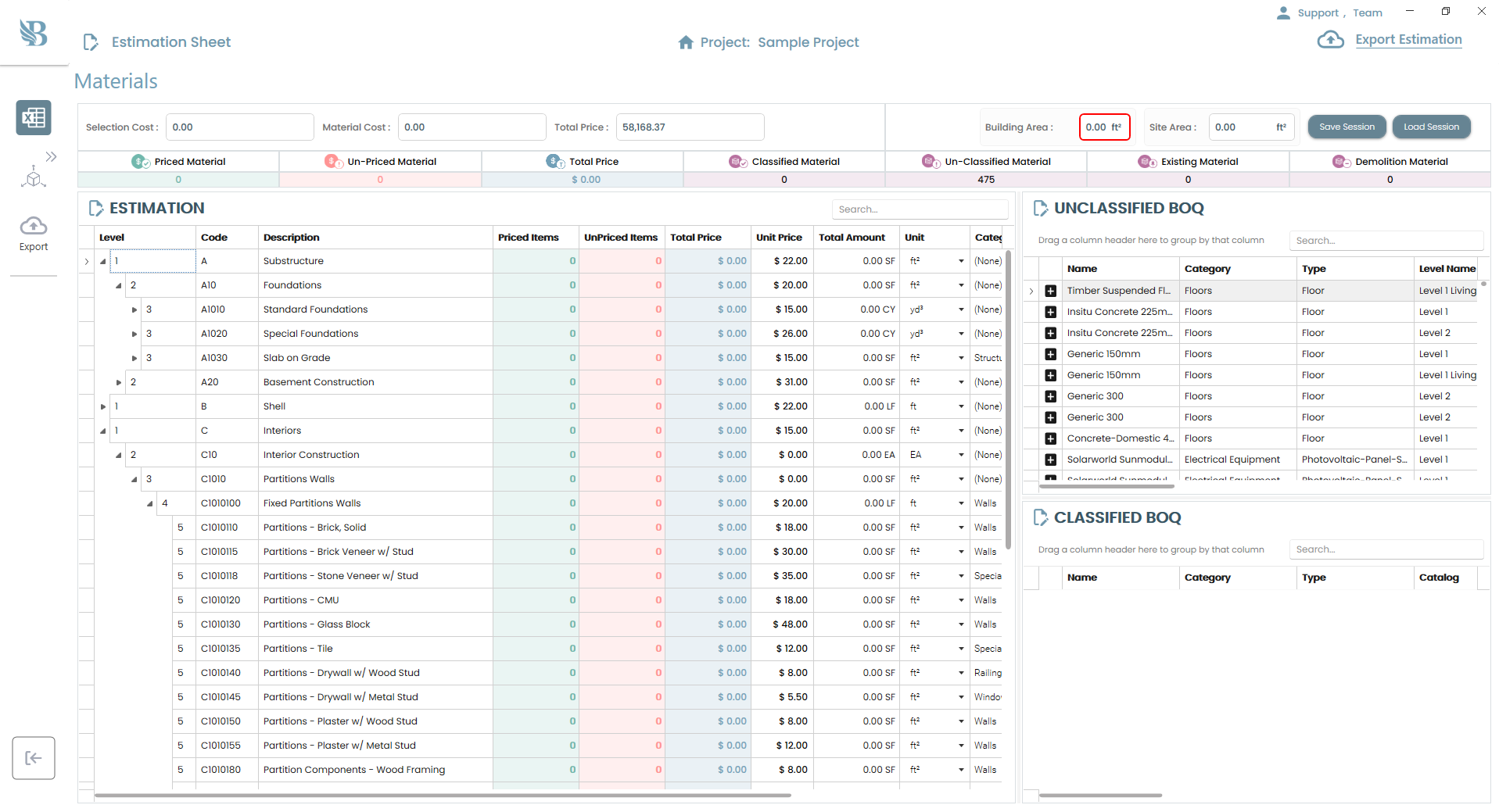Expand the B Shell tree row
This screenshot has height=812, width=1499.
[103, 407]
